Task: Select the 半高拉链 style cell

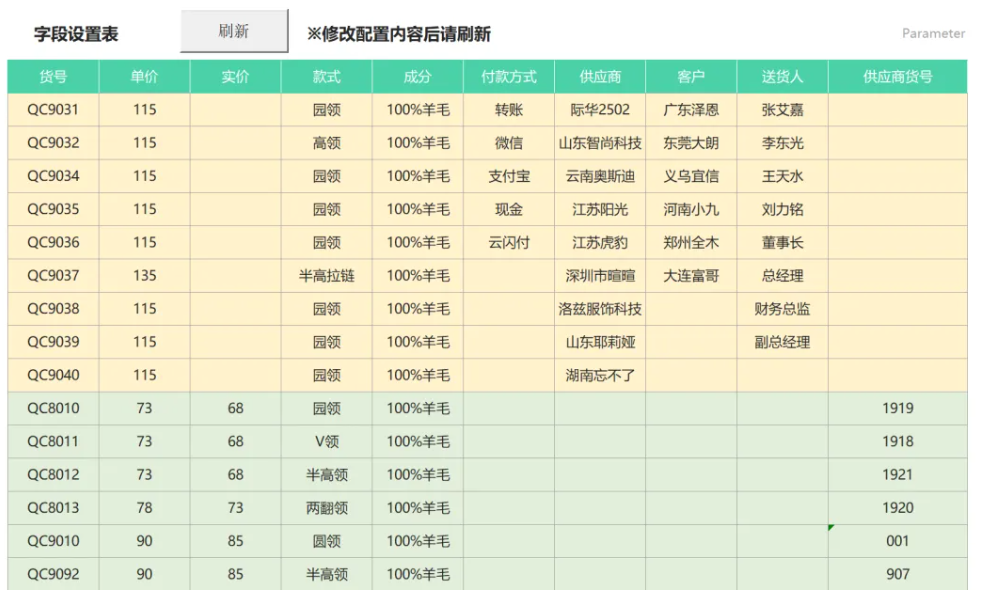Action: coord(327,276)
